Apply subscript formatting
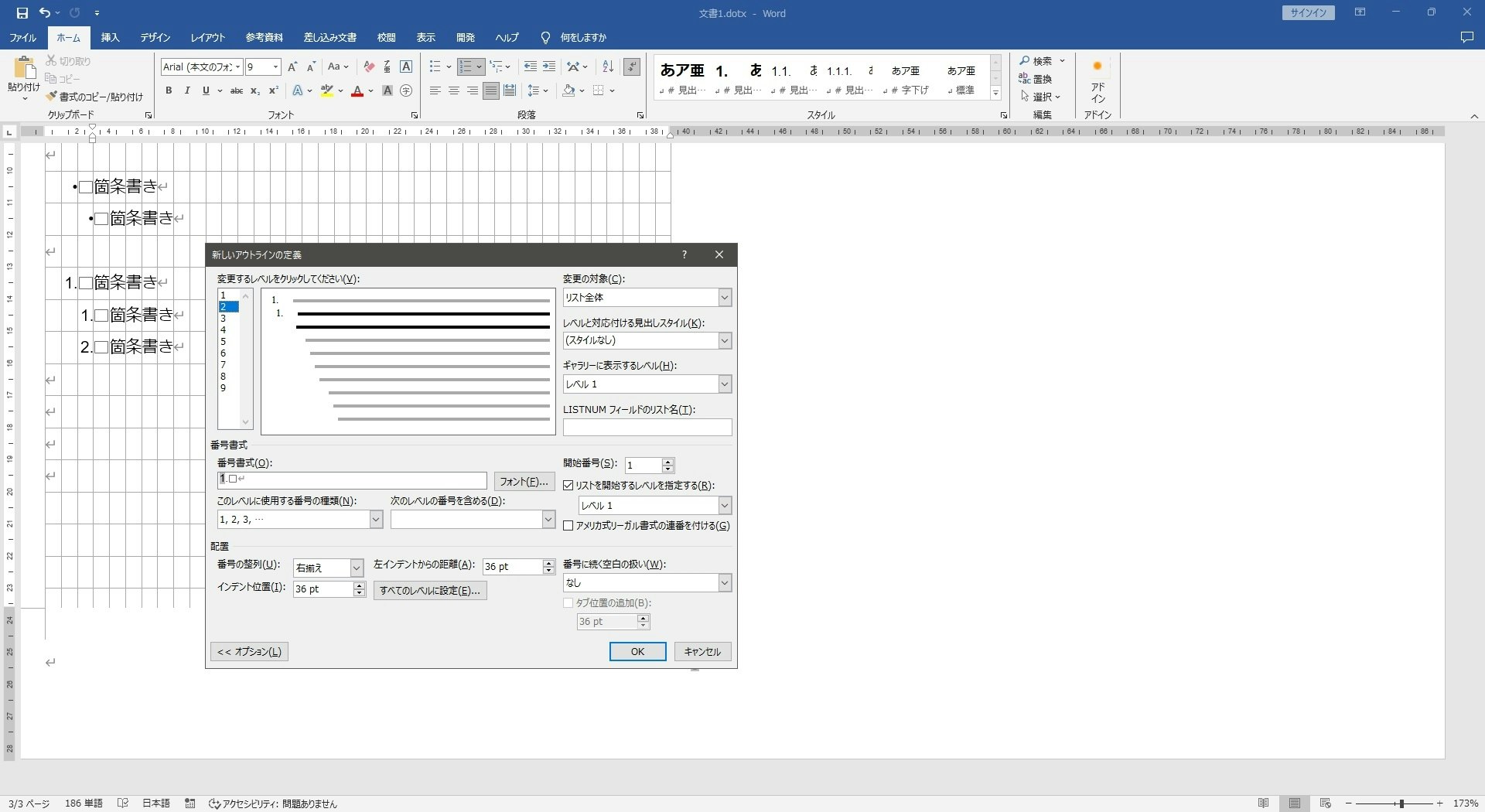The height and width of the screenshot is (812, 1485). point(255,90)
